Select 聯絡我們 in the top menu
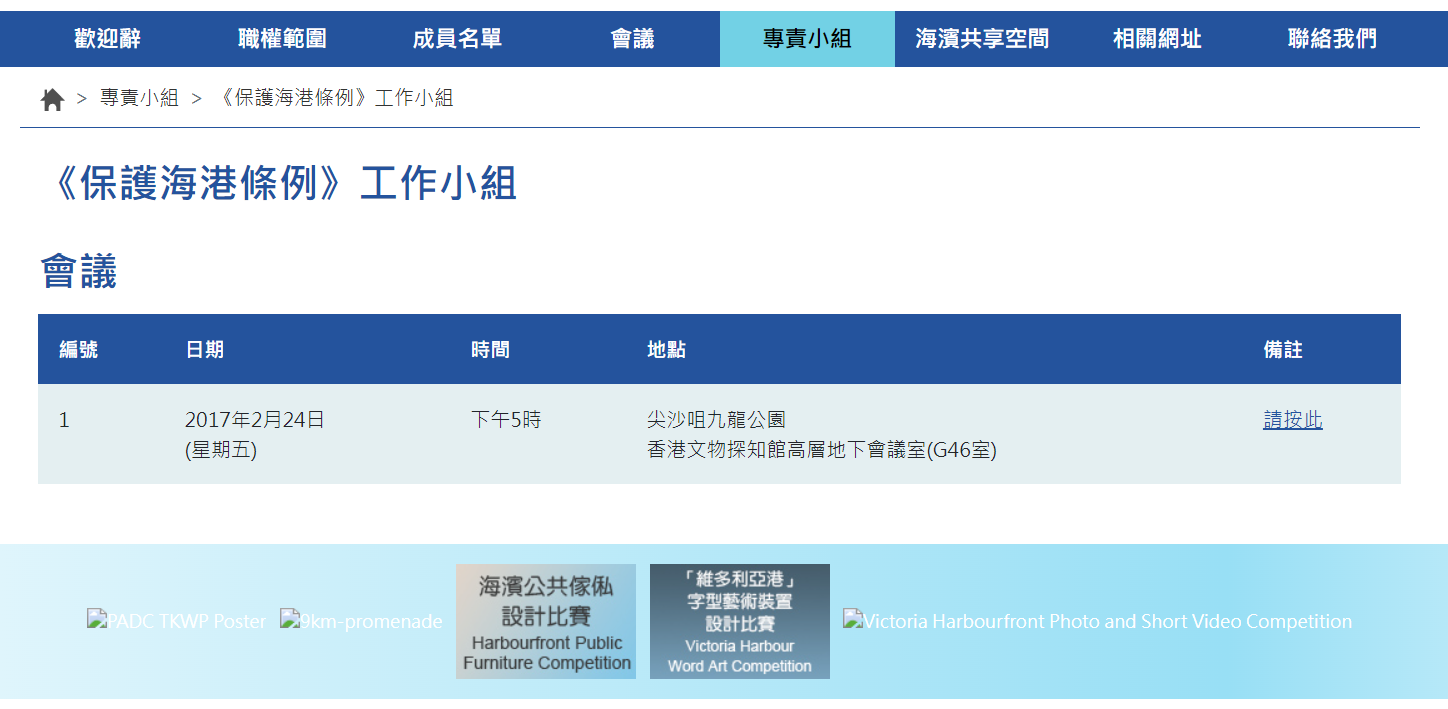The height and width of the screenshot is (709, 1448). [x=1332, y=39]
